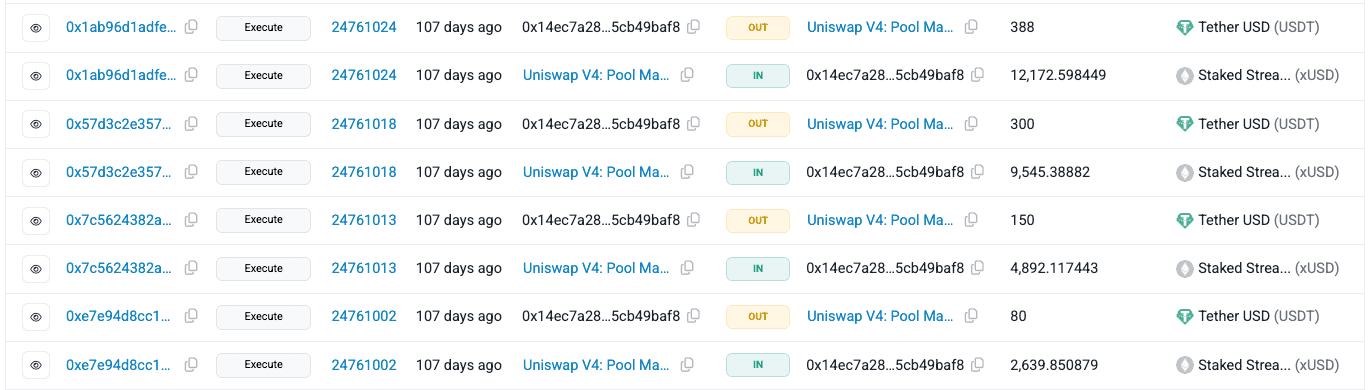Open hash 0x57d3c2e357 in the 300 USDT row
1369x390 pixels.
tap(121, 124)
